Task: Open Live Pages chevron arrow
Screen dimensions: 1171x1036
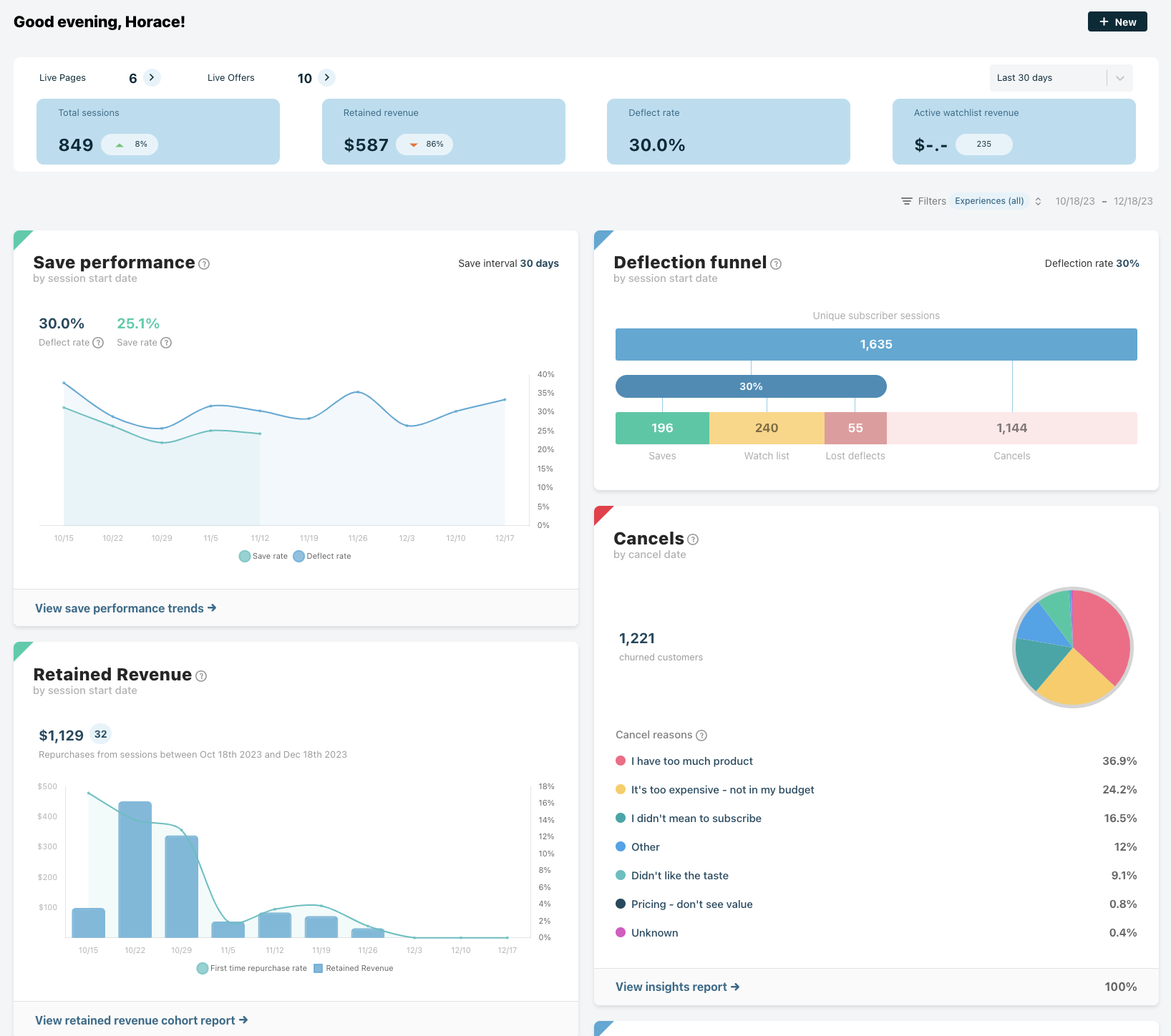Action: (x=152, y=77)
